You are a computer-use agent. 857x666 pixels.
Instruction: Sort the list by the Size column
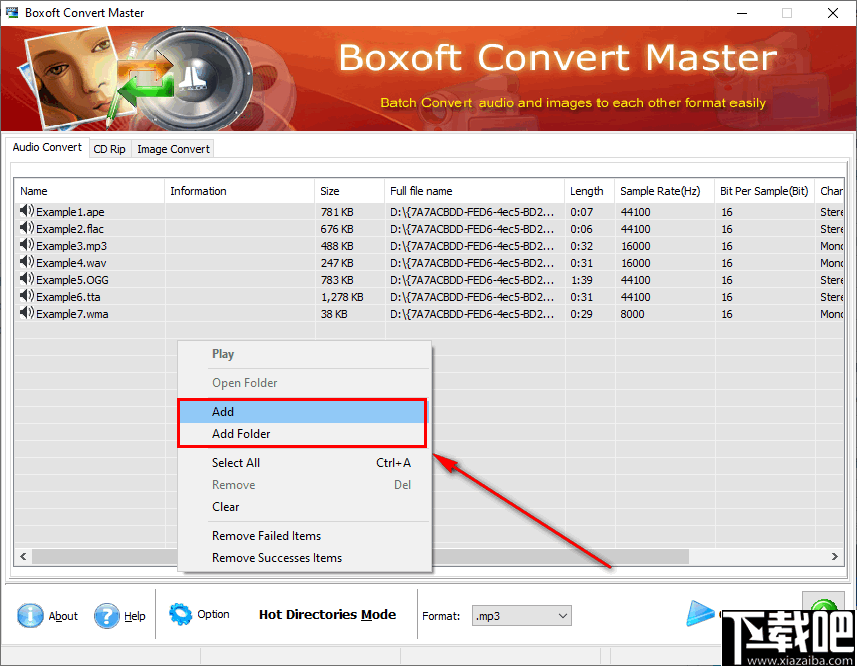pos(348,190)
